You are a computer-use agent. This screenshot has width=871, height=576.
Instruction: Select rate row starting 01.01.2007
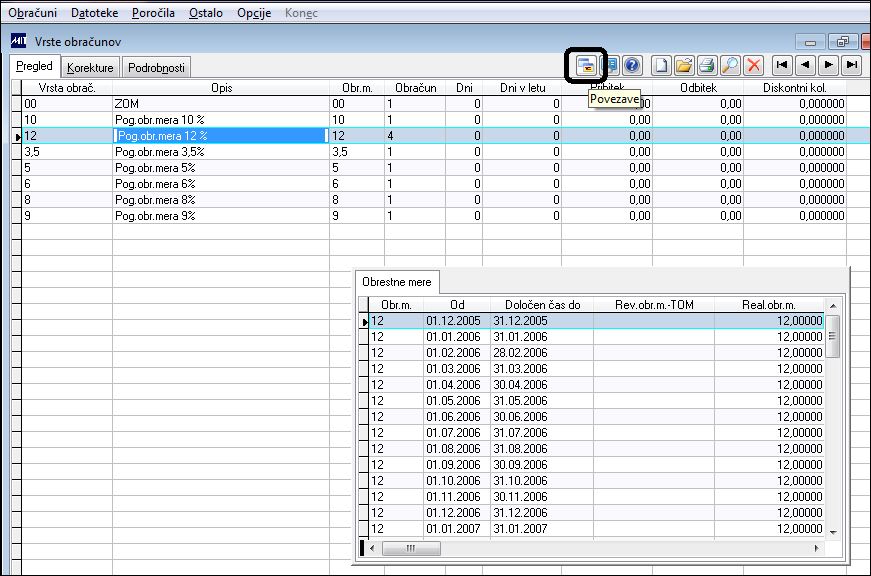coord(597,529)
